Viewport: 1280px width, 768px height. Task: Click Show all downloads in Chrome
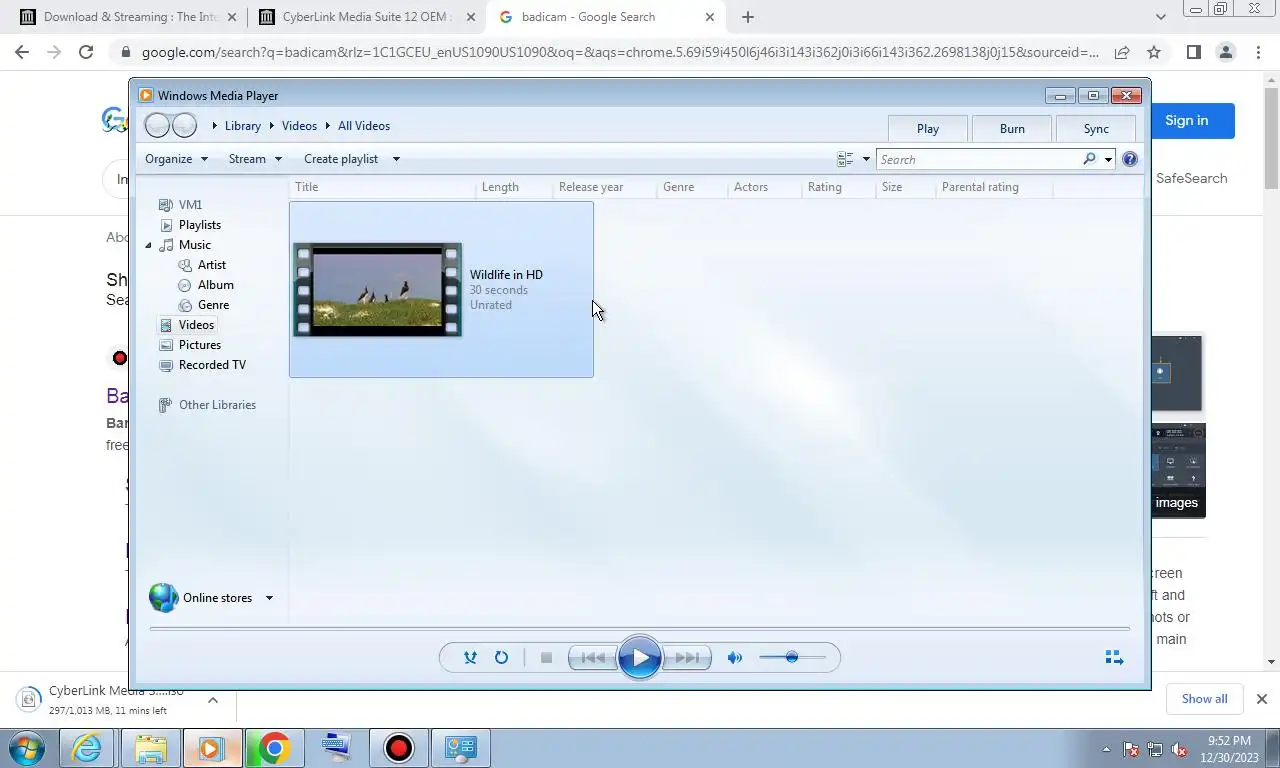pyautogui.click(x=1204, y=699)
